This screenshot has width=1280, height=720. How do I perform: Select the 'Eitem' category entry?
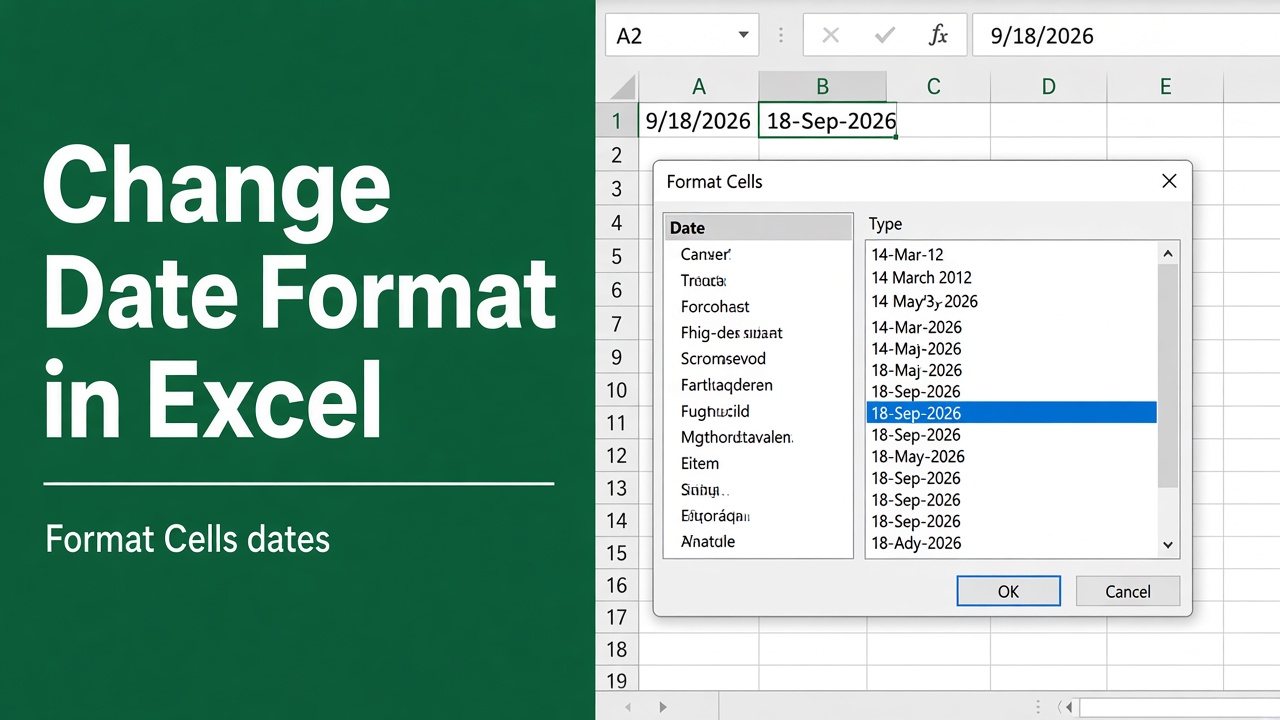(x=700, y=463)
